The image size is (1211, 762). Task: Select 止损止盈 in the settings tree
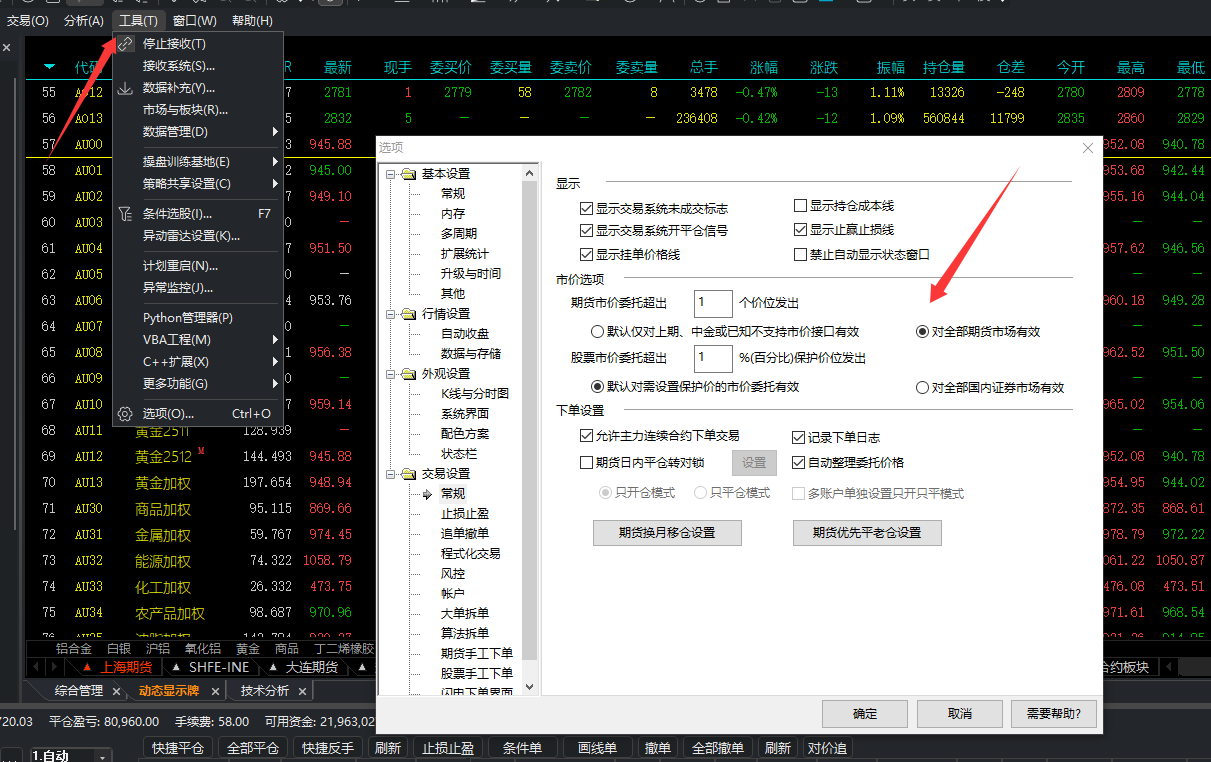[x=465, y=514]
